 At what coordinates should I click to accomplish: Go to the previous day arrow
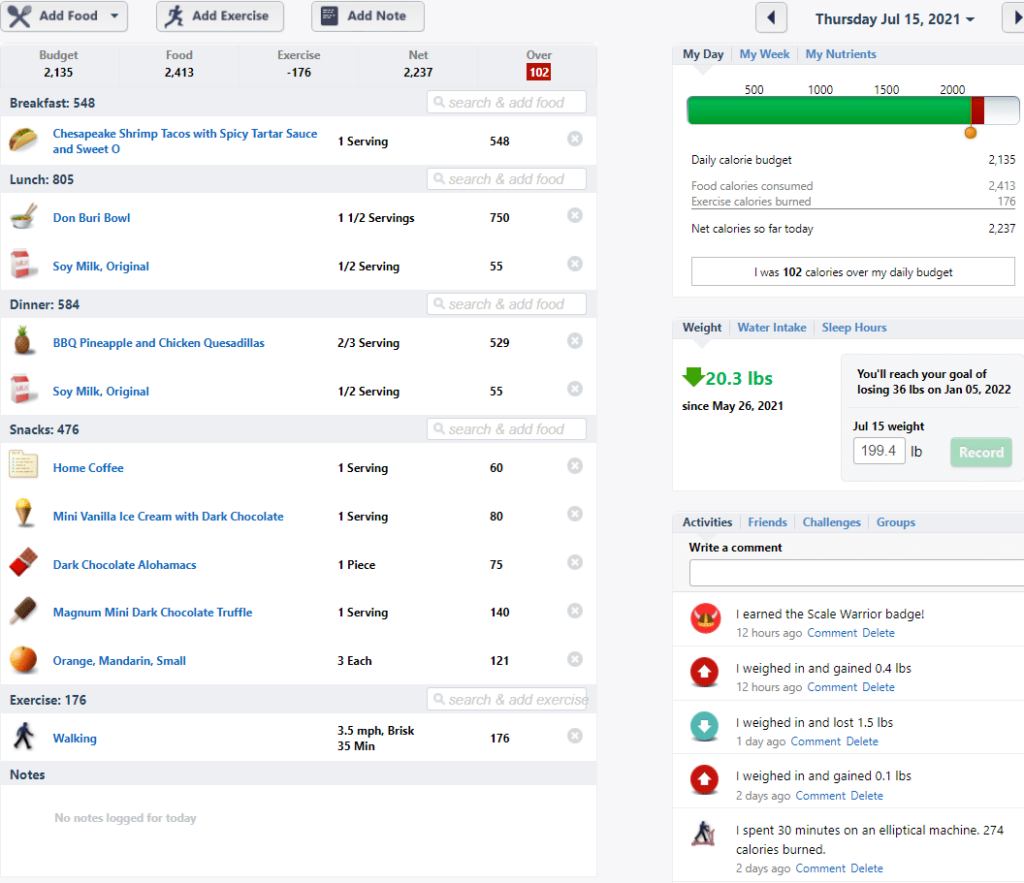tap(771, 18)
